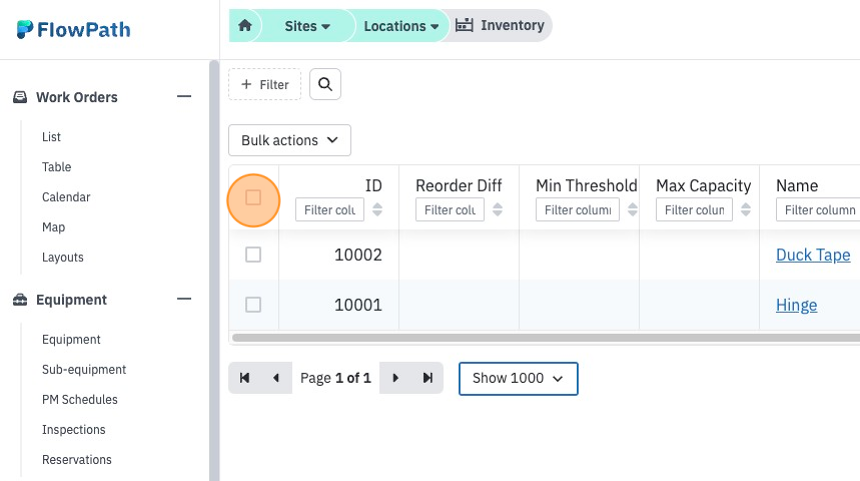Open the Hinge item link
The height and width of the screenshot is (481, 860).
coord(796,305)
